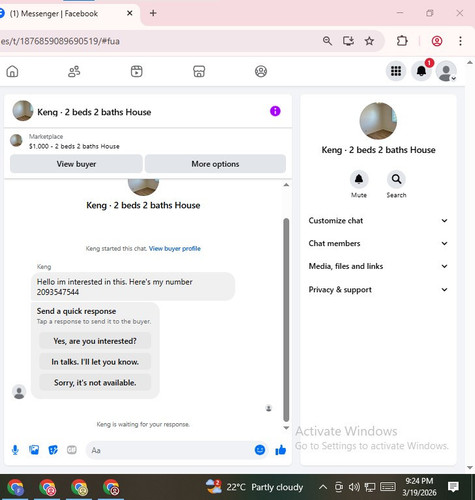Expand Media, files and links section
The width and height of the screenshot is (475, 500).
(x=378, y=266)
